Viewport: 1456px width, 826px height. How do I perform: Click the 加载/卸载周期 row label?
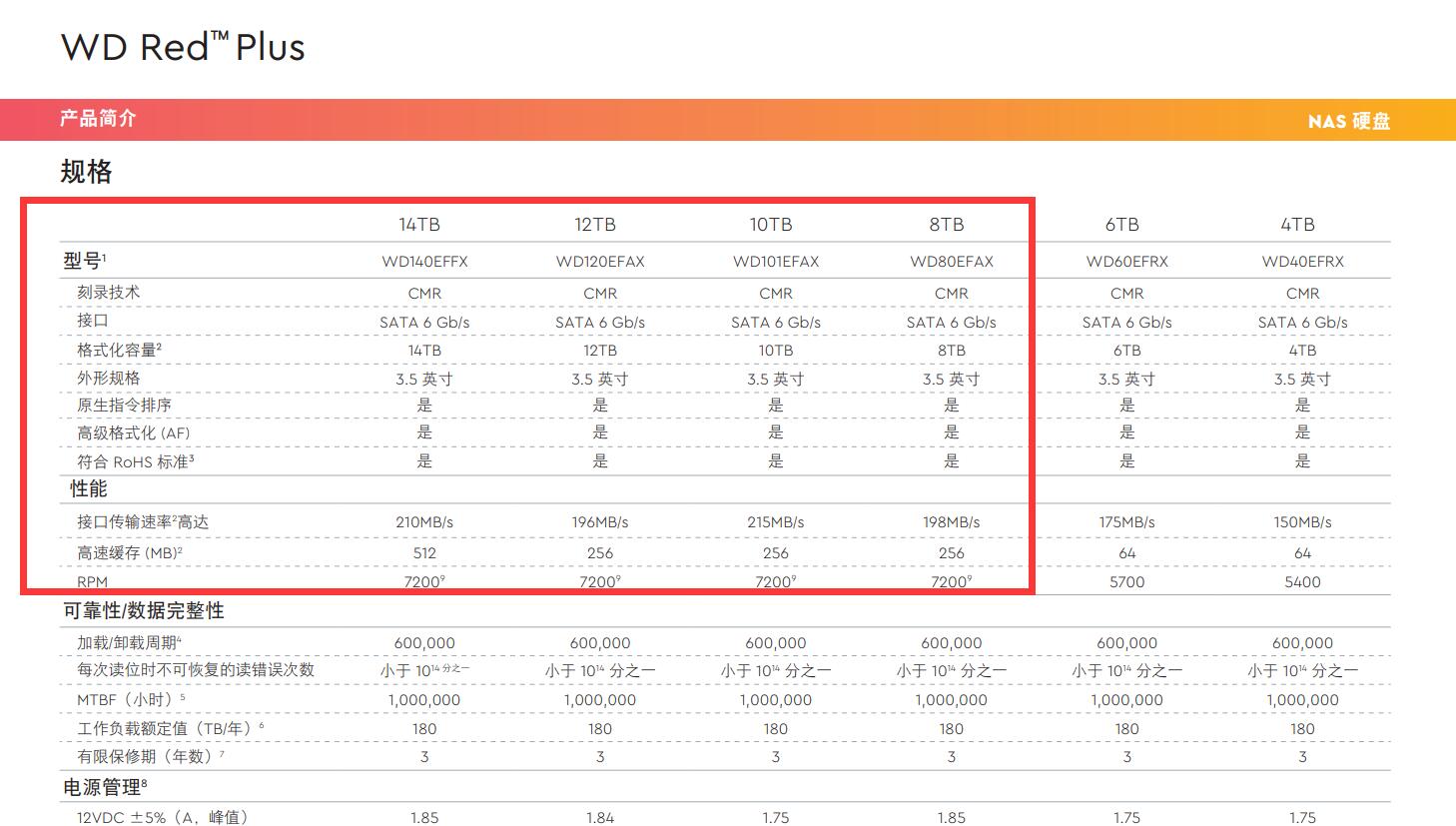point(129,642)
